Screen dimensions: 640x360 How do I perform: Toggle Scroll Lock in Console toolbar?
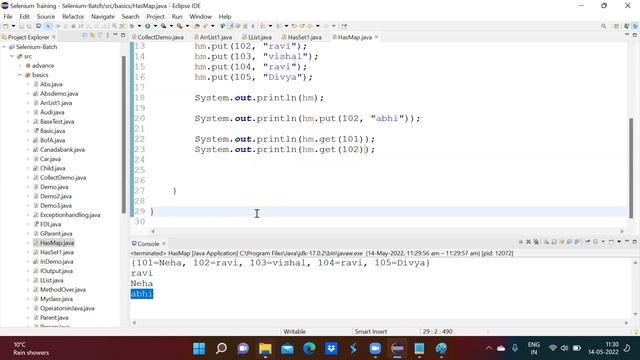coord(553,242)
